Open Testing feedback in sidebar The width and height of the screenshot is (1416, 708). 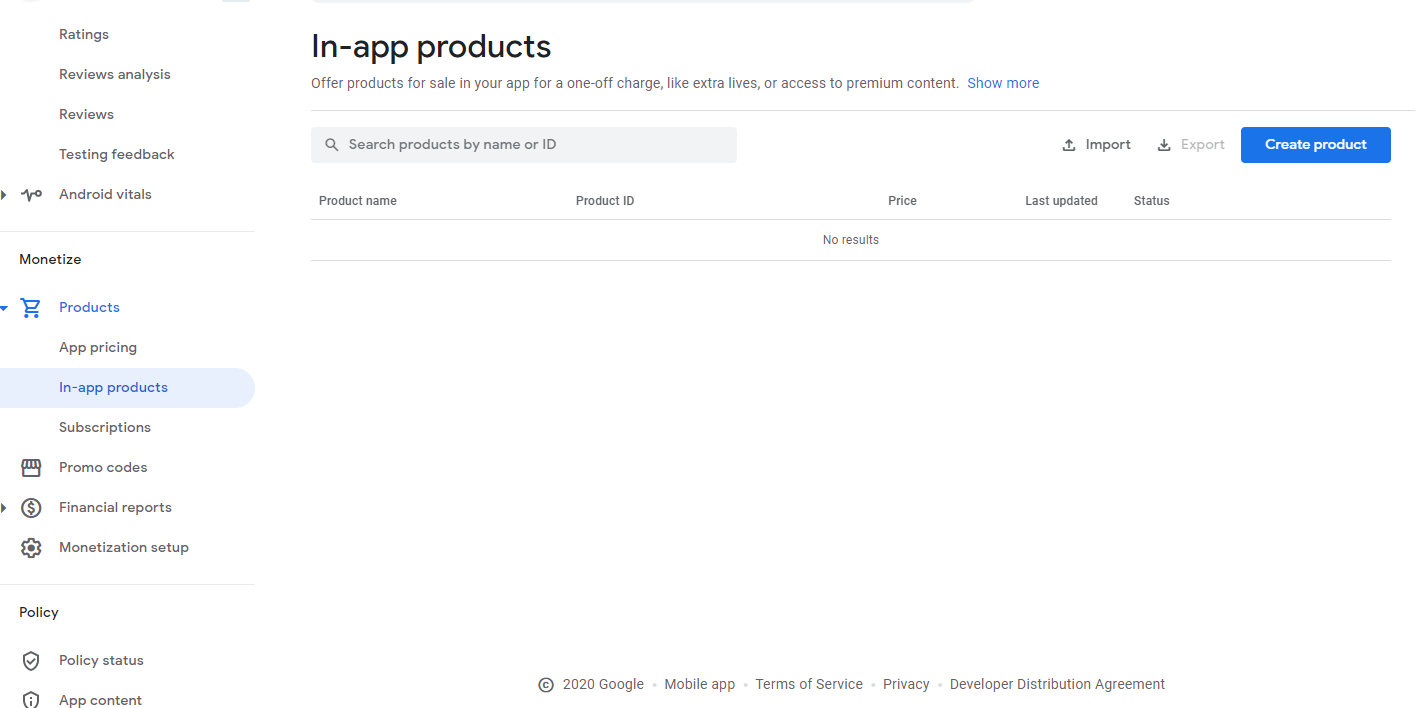tap(117, 155)
